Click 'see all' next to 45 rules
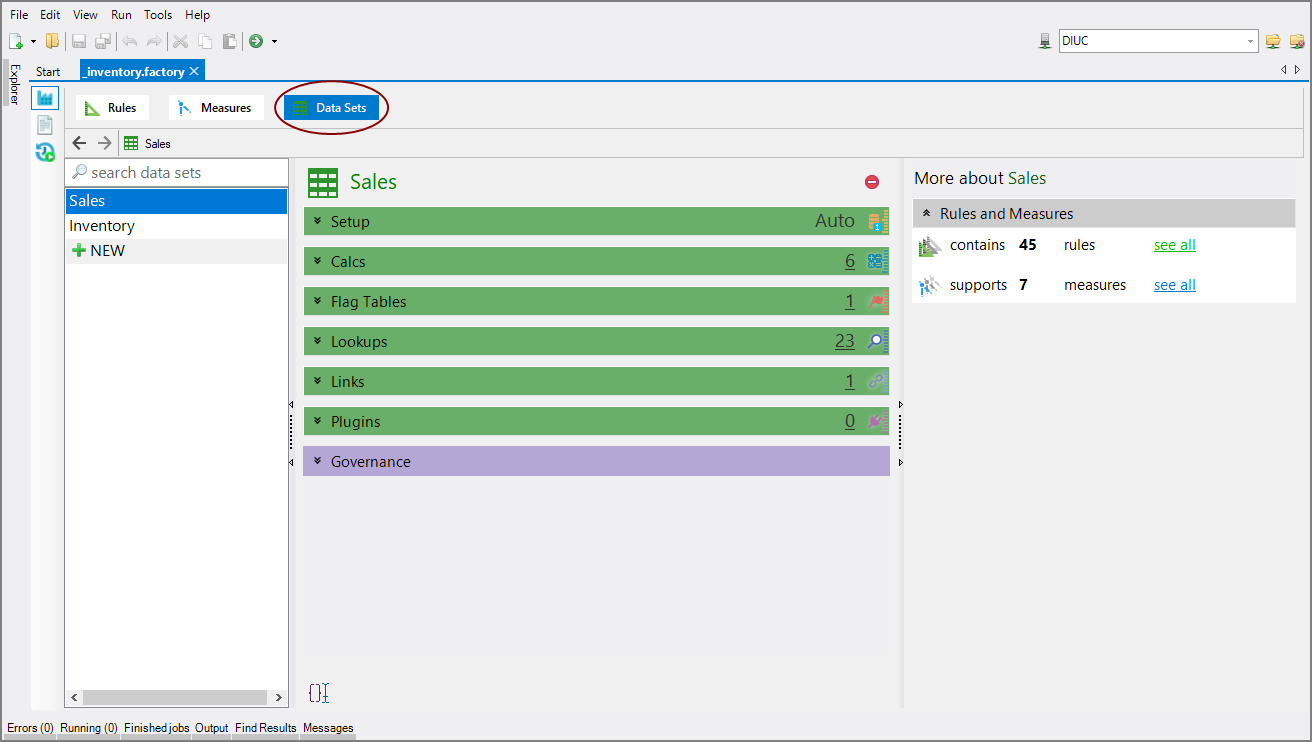This screenshot has height=742, width=1312. point(1174,244)
